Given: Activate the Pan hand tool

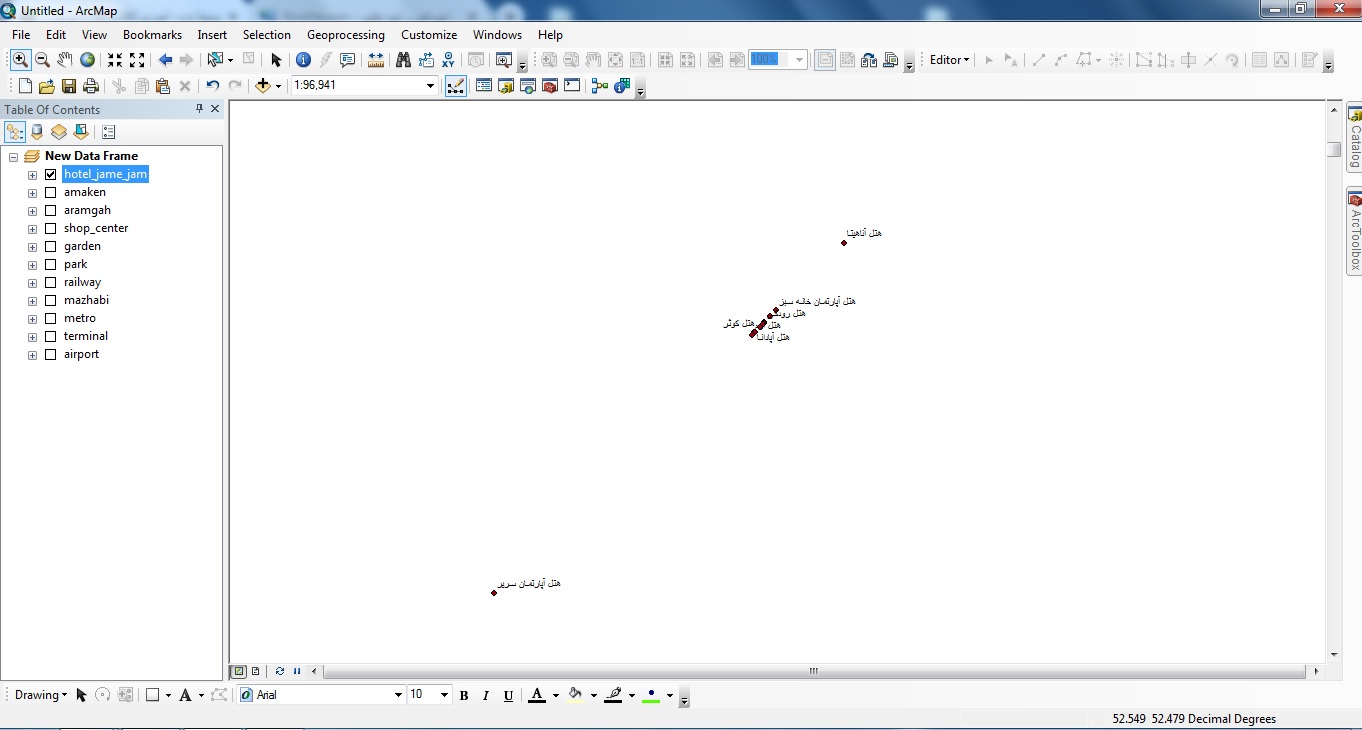Looking at the screenshot, I should click(x=64, y=60).
